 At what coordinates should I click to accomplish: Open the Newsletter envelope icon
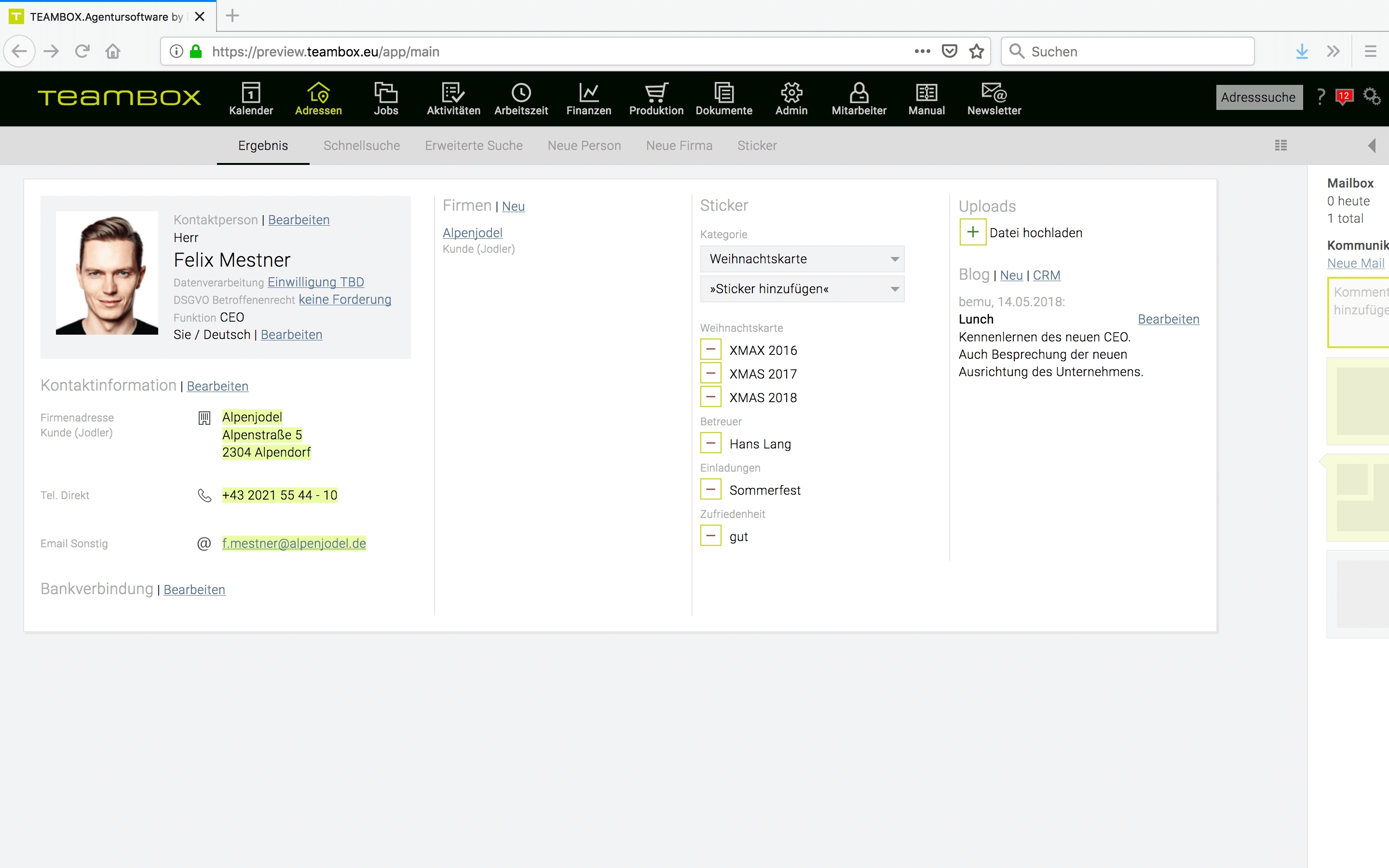pyautogui.click(x=994, y=93)
